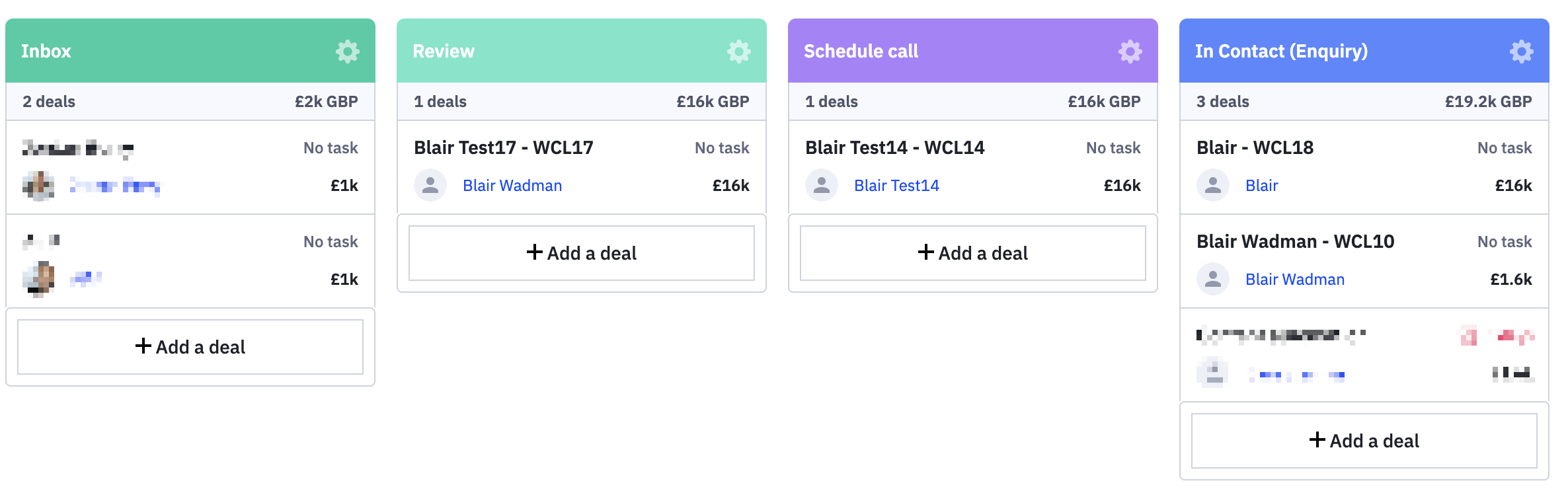Click the Schedule call stage header
Screen dimensions: 1568x493
tap(861, 52)
